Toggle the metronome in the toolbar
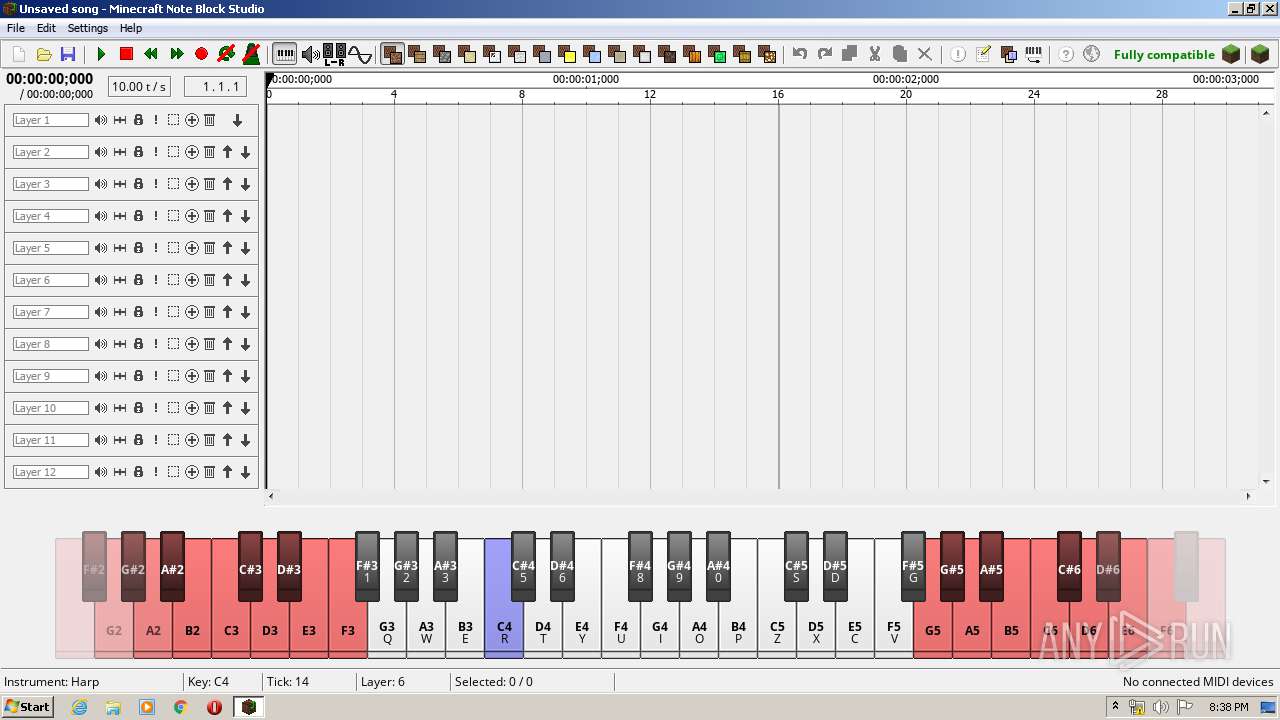Image resolution: width=1280 pixels, height=720 pixels. (x=251, y=54)
